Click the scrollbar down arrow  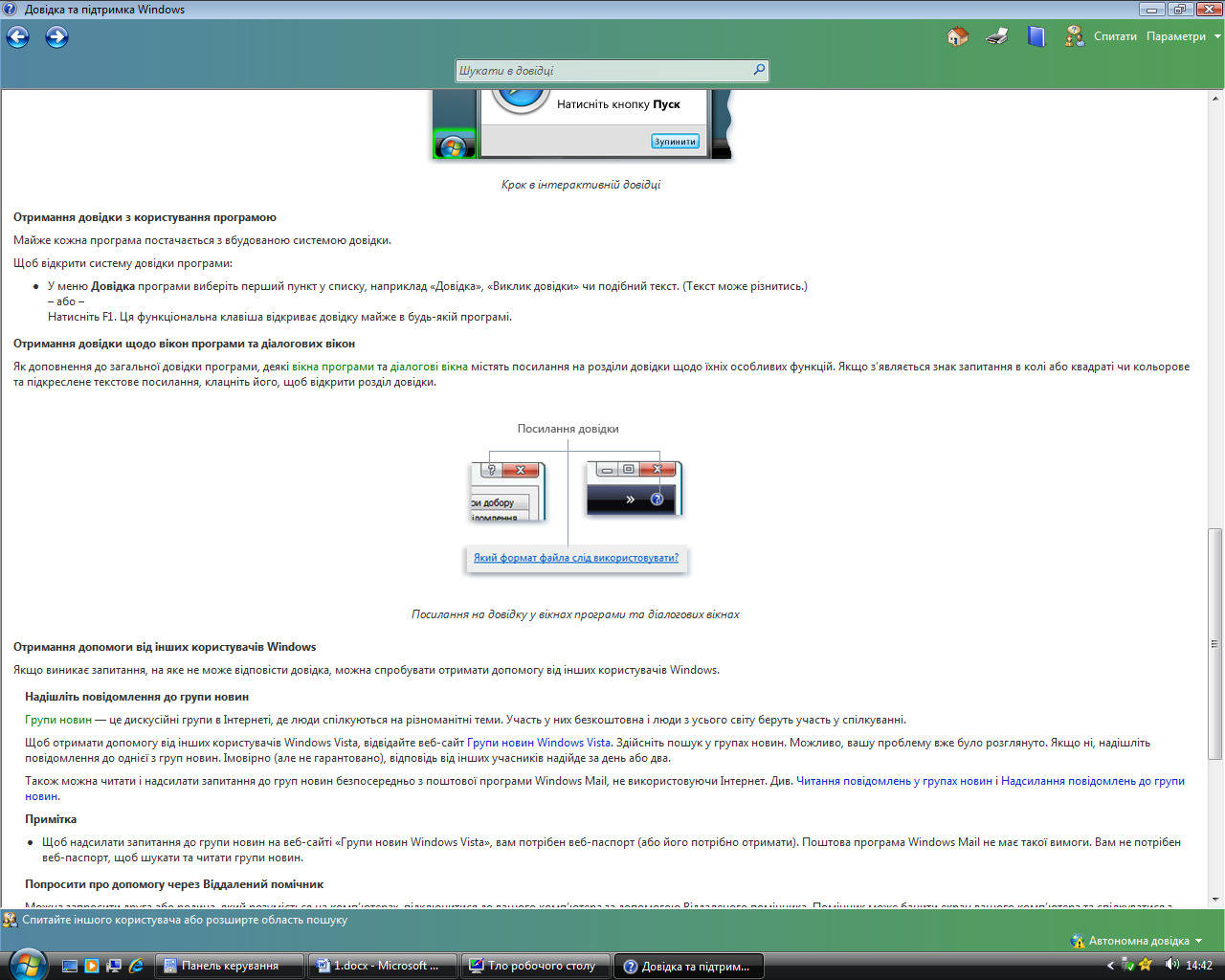(x=1215, y=899)
